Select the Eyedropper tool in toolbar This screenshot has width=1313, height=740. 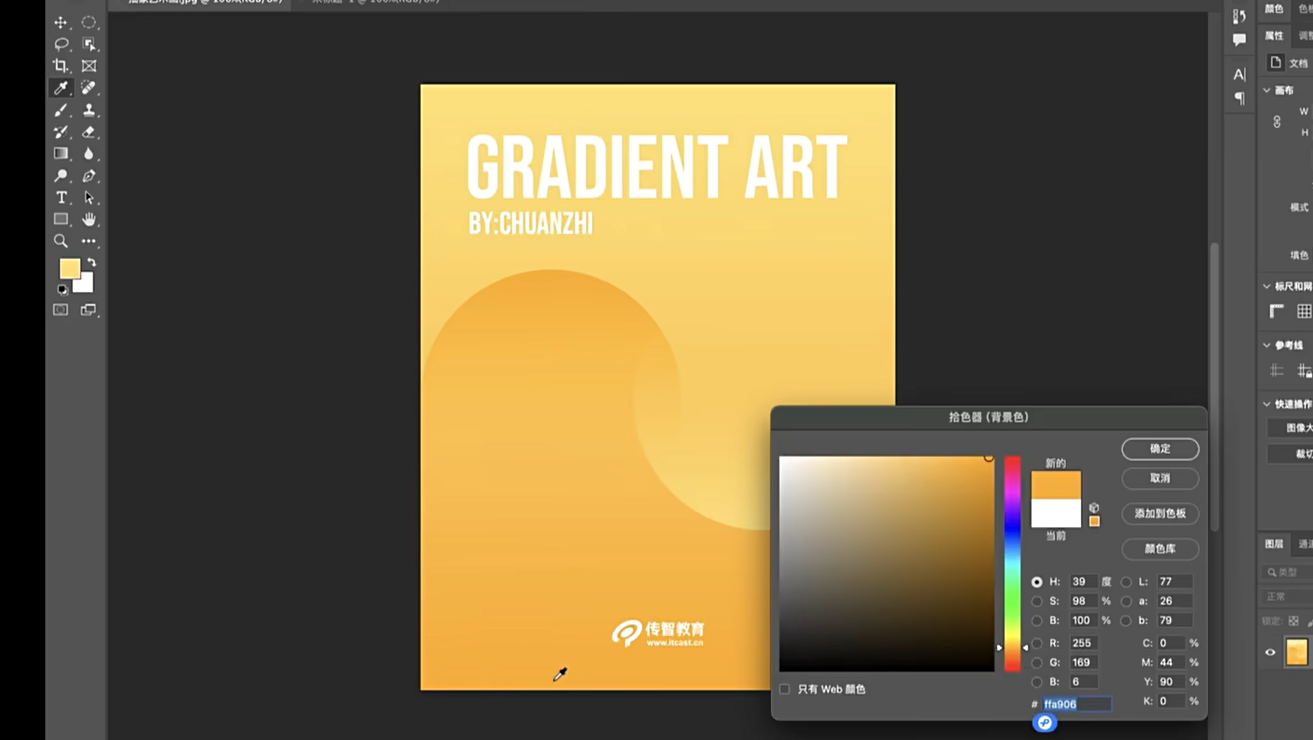61,88
